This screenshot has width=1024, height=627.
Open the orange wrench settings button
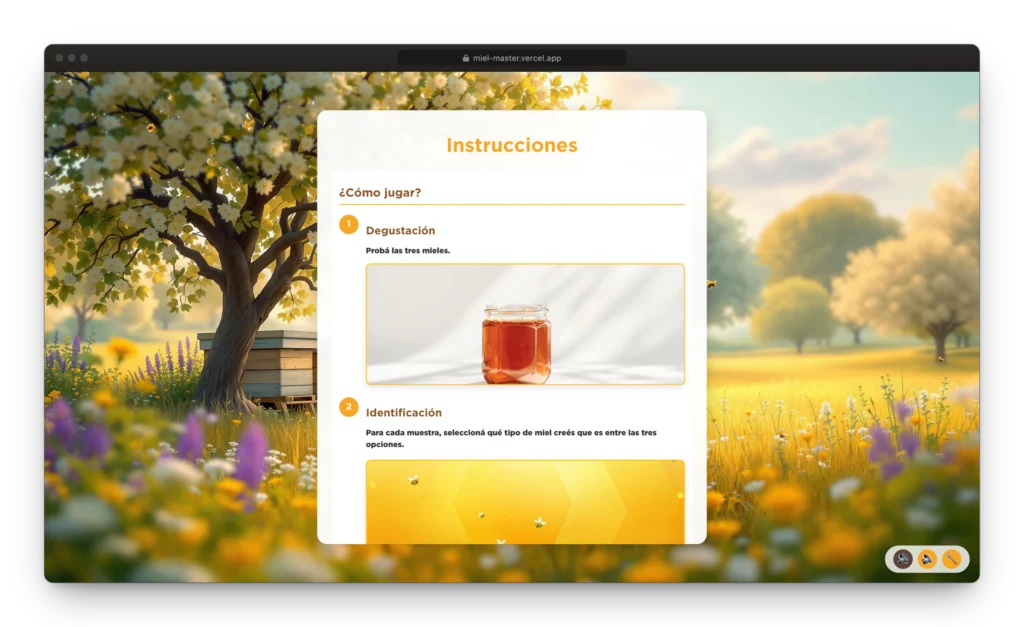[952, 559]
